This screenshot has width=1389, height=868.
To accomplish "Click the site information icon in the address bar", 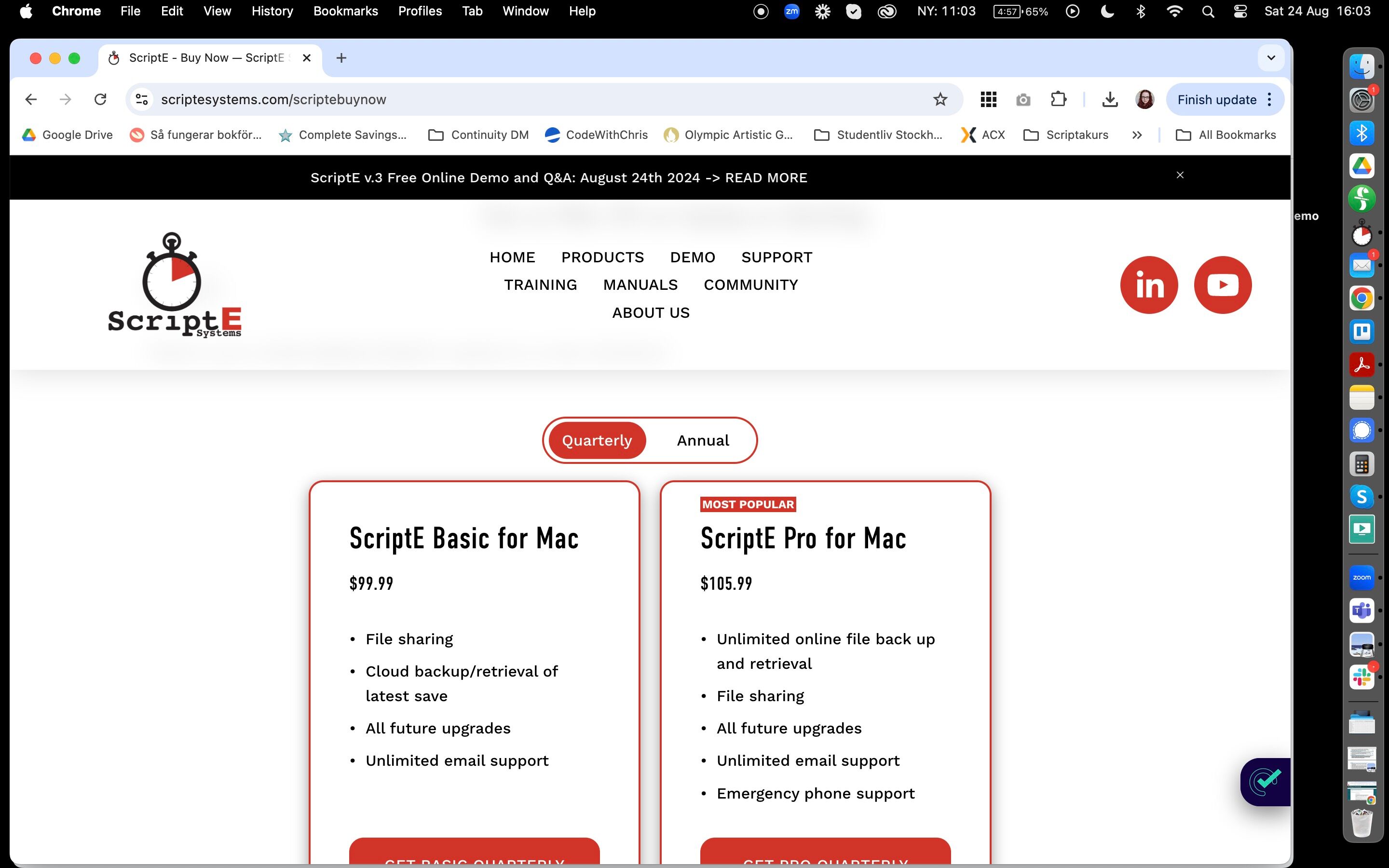I will [142, 99].
